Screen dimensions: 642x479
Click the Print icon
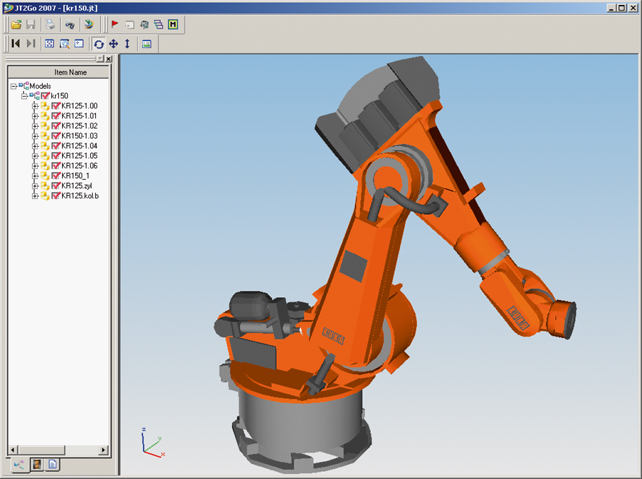tap(50, 25)
